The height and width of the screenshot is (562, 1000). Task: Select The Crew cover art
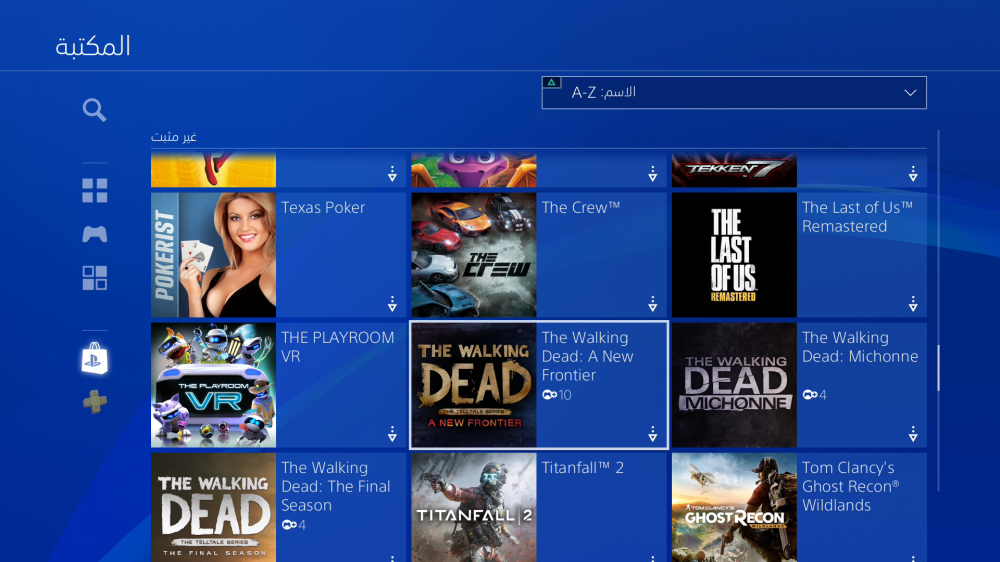pos(474,255)
